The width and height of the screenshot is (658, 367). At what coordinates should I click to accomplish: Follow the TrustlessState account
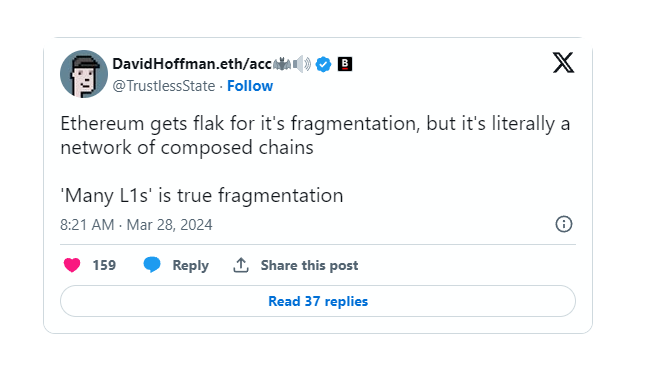point(250,86)
